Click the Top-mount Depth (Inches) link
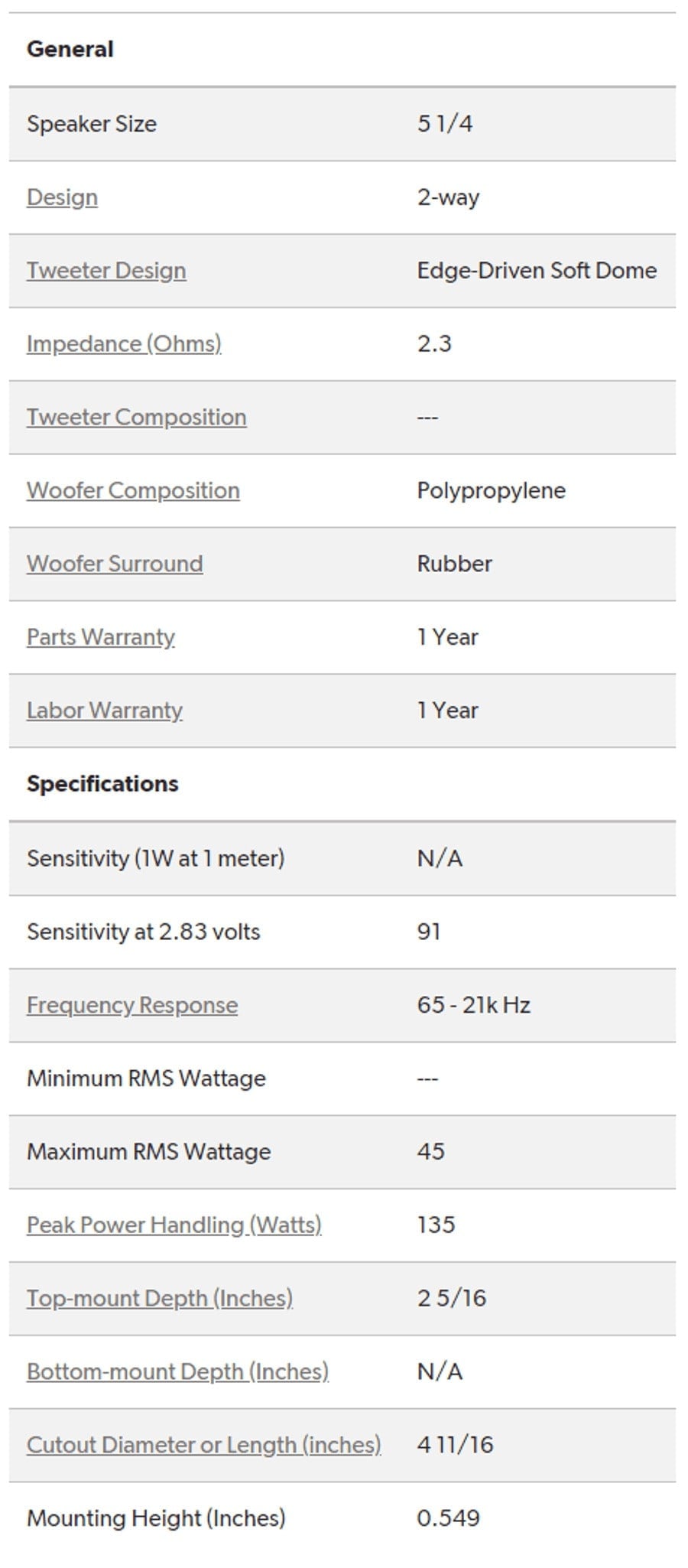Viewport: 688px width, 1568px height. (160, 1299)
